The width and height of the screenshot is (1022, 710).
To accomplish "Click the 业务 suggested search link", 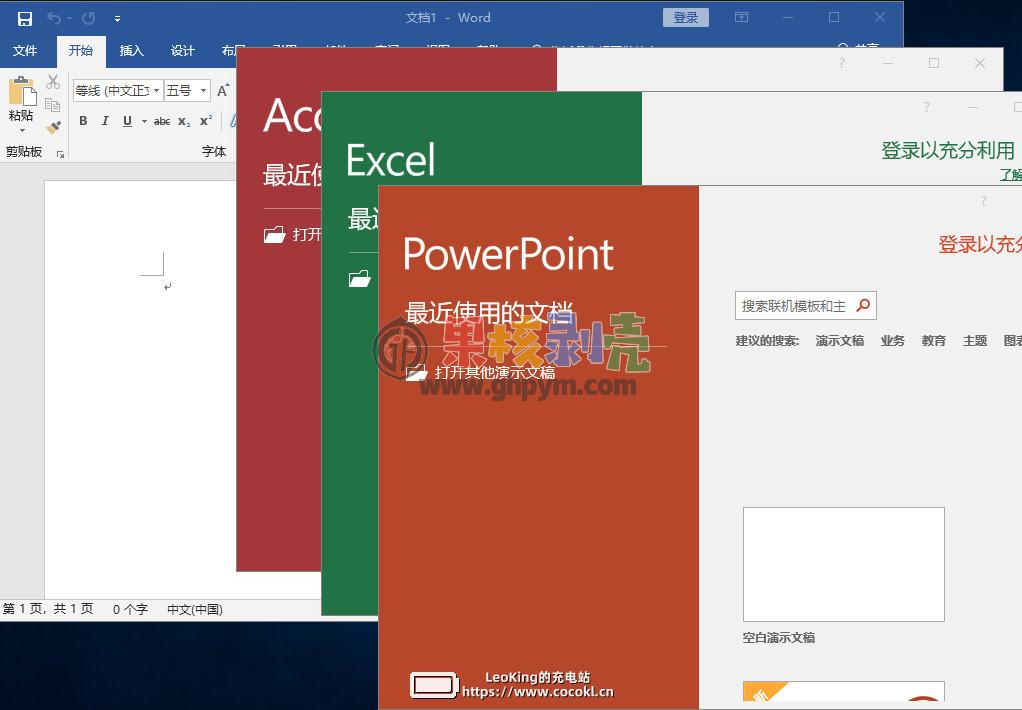I will (x=892, y=340).
